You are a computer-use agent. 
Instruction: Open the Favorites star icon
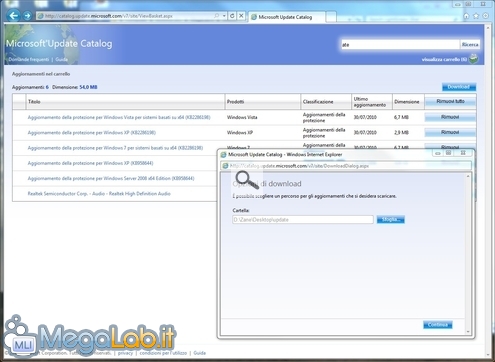click(476, 16)
